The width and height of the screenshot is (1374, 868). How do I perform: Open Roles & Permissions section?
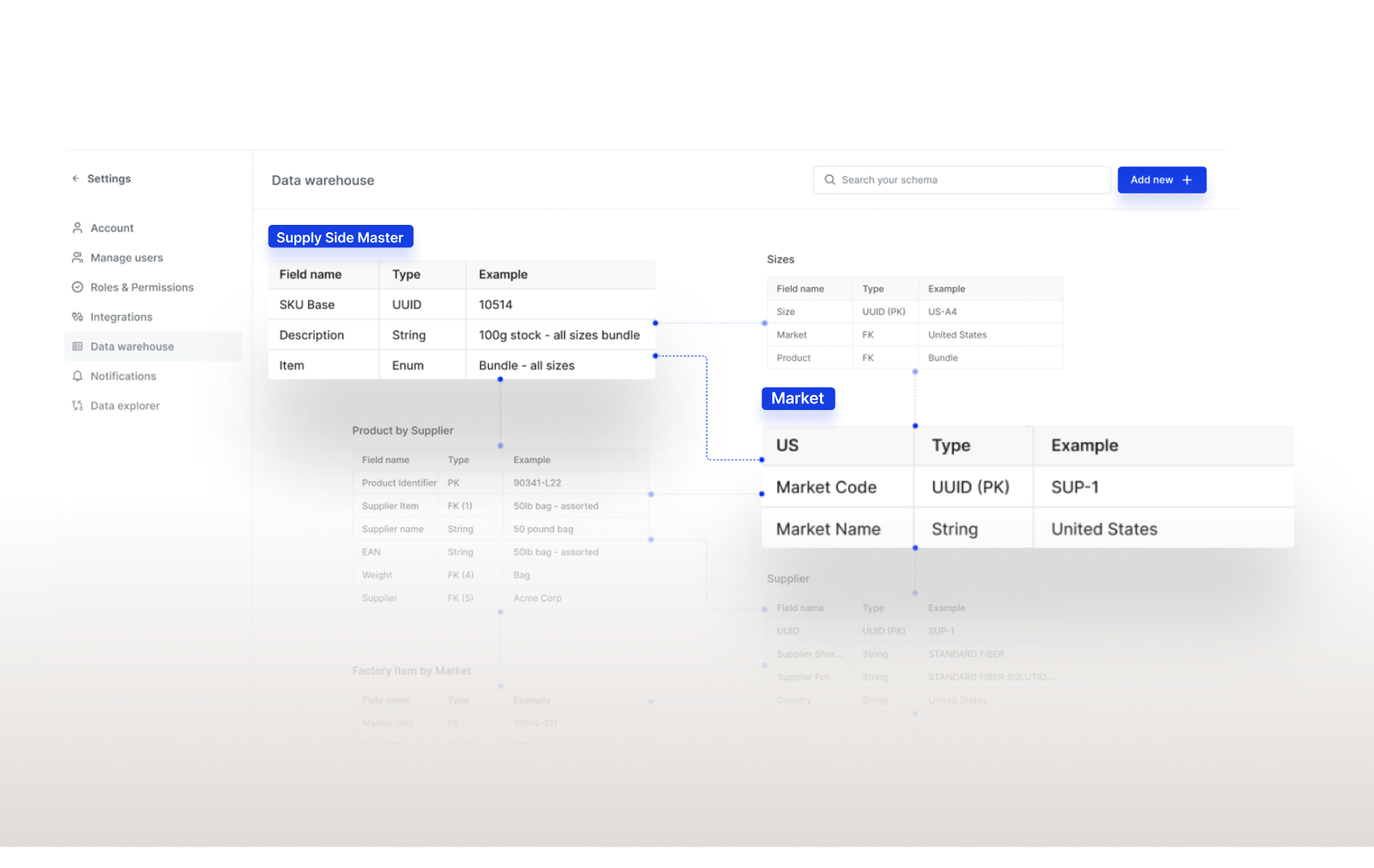(142, 288)
